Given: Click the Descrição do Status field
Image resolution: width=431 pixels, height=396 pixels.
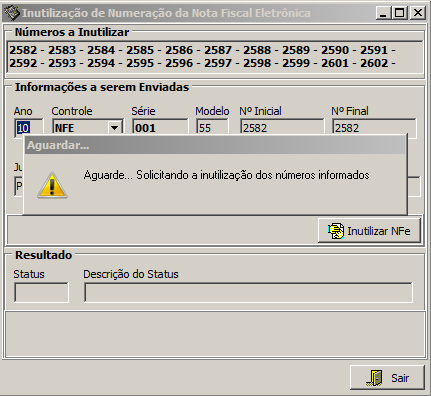Looking at the screenshot, I should [248, 292].
